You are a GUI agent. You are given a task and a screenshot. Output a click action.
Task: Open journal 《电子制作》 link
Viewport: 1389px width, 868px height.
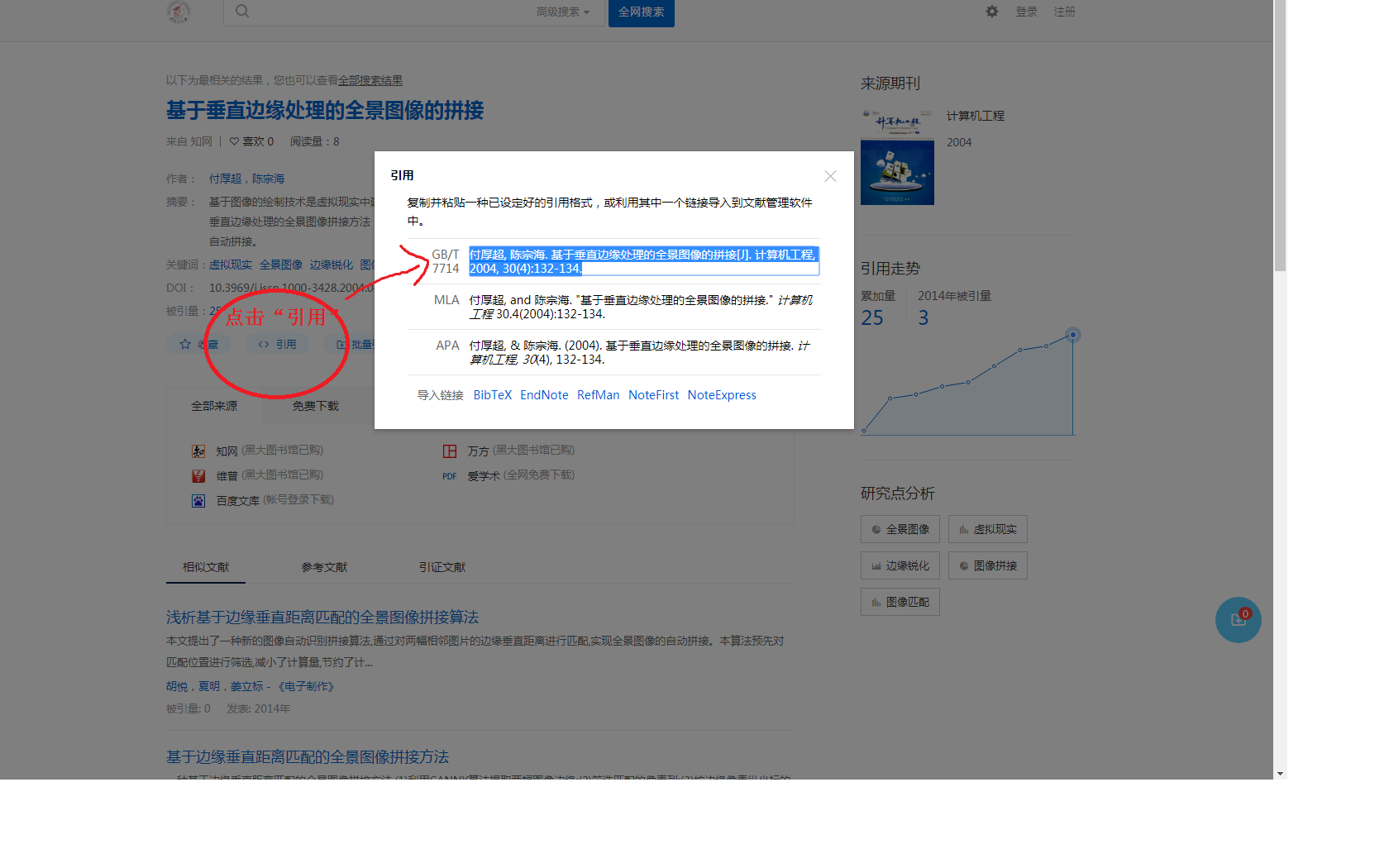[306, 686]
